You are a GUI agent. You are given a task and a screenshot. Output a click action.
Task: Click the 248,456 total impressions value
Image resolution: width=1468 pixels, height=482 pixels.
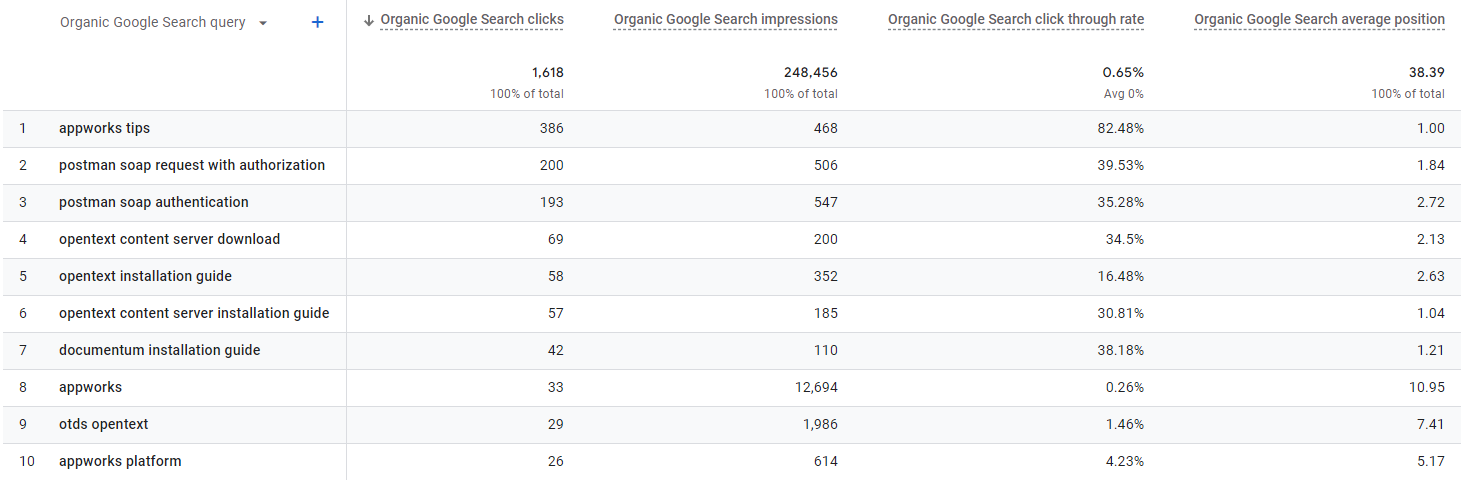pos(810,72)
